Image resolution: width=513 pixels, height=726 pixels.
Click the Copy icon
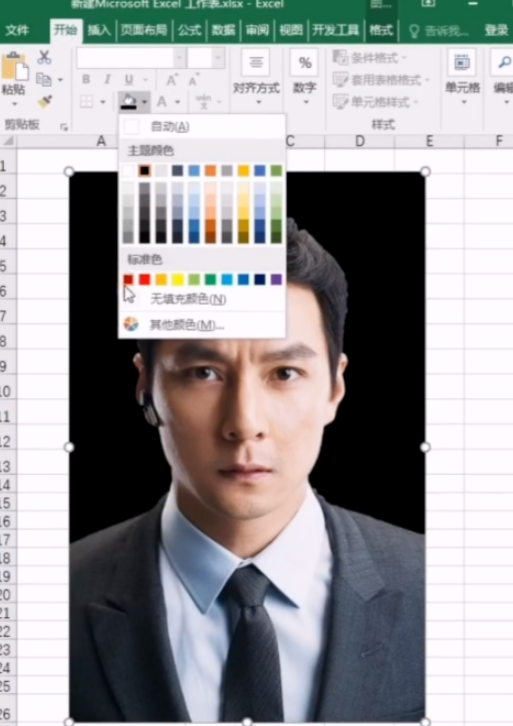click(44, 80)
